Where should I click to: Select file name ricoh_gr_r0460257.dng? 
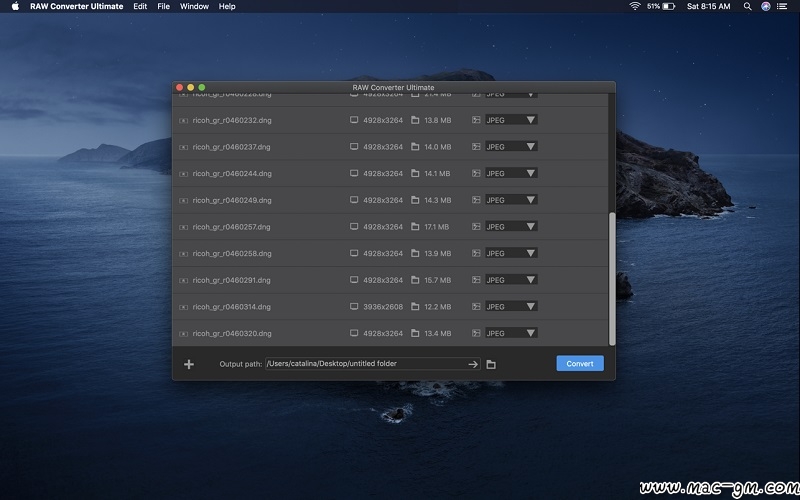click(x=232, y=227)
